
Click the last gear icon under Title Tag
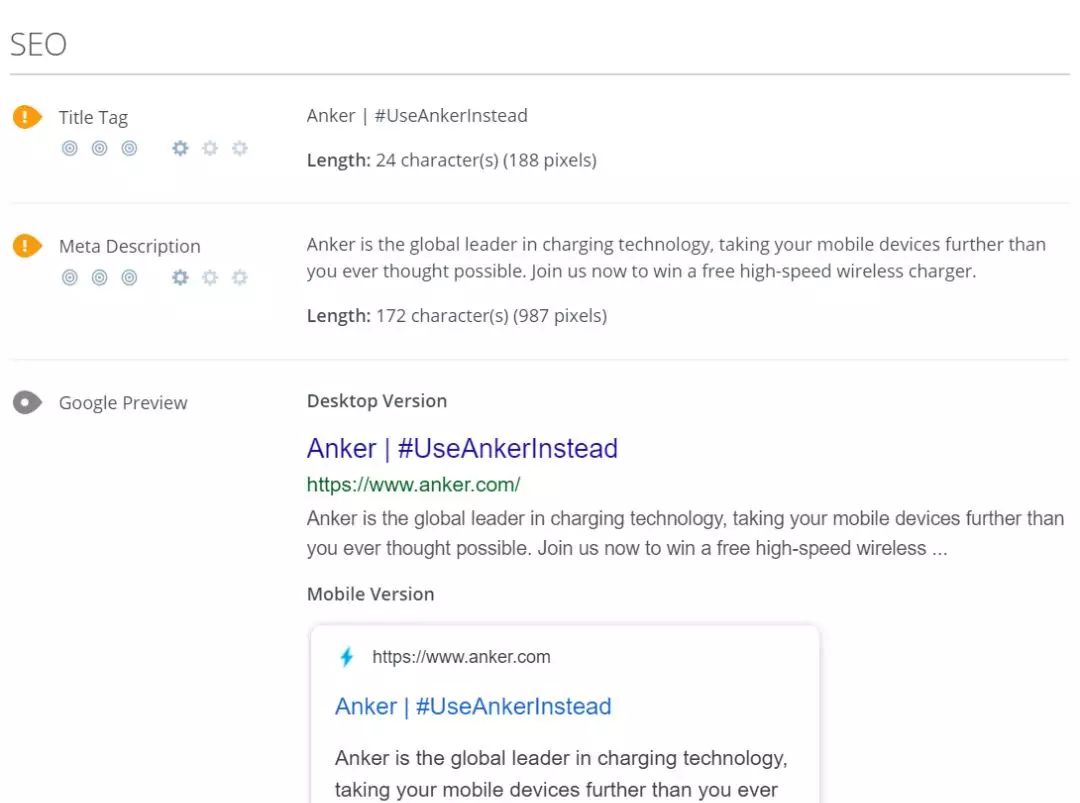click(239, 148)
